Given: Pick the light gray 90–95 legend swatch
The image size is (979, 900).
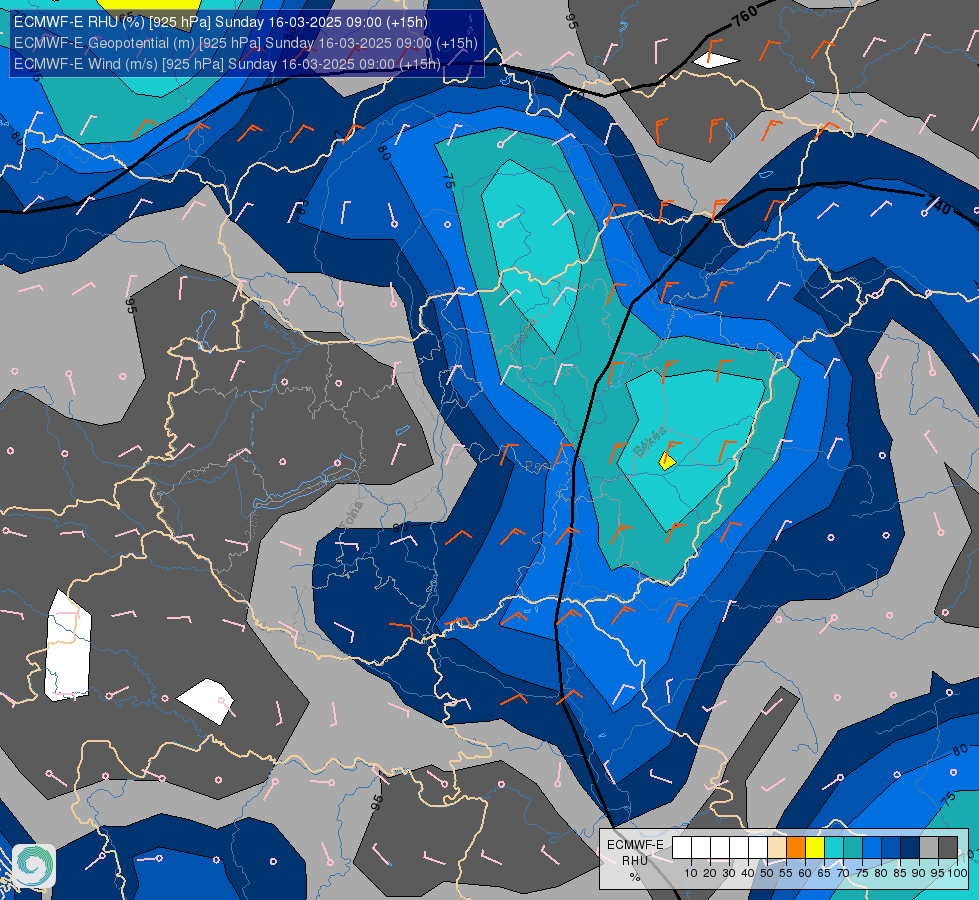Looking at the screenshot, I should click(x=929, y=847).
